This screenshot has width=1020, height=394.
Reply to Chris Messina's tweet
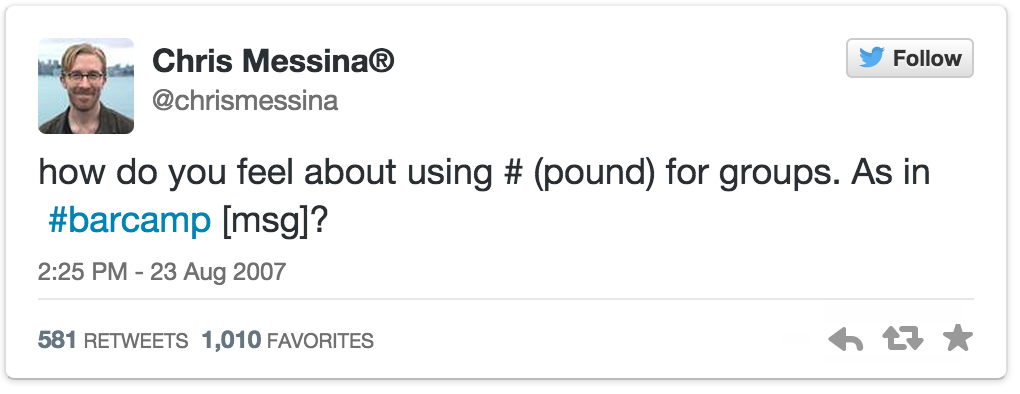point(846,339)
